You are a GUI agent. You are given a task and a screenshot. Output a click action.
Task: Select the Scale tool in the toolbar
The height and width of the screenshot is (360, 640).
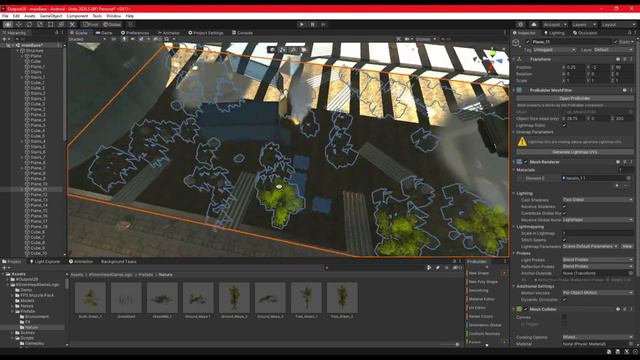[40, 24]
